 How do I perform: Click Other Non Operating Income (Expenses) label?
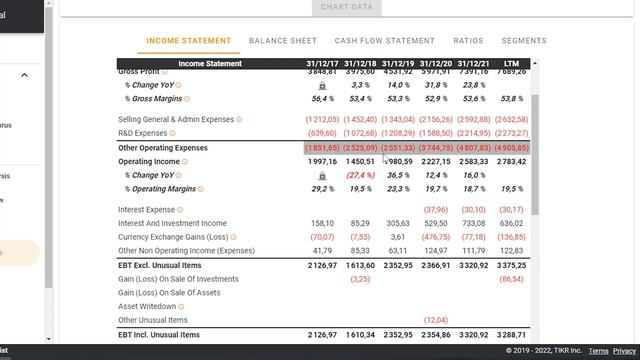click(x=187, y=251)
